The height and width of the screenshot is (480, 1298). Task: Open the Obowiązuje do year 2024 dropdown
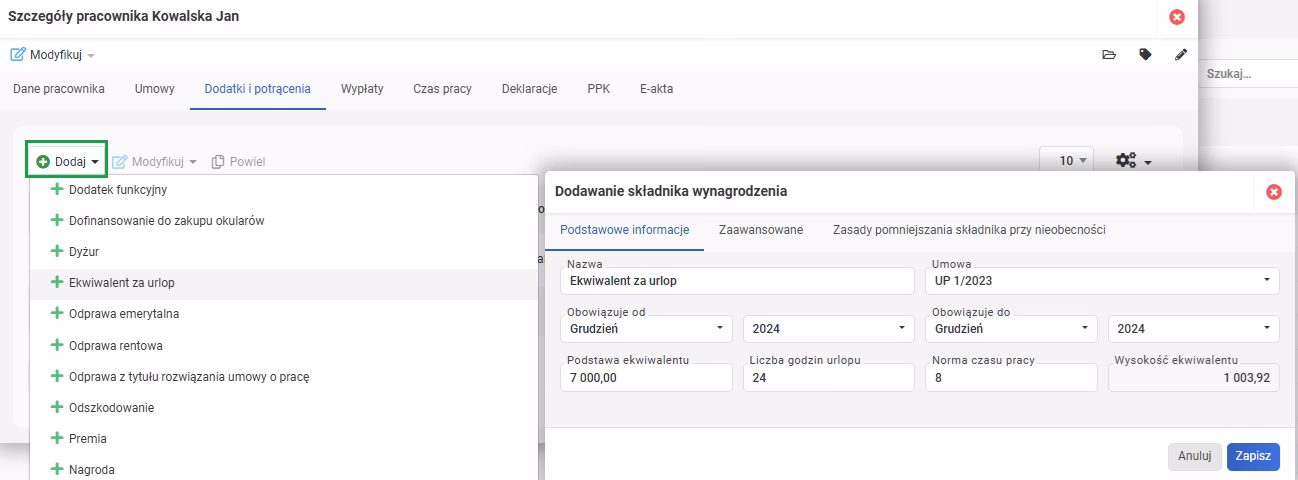(x=1194, y=328)
